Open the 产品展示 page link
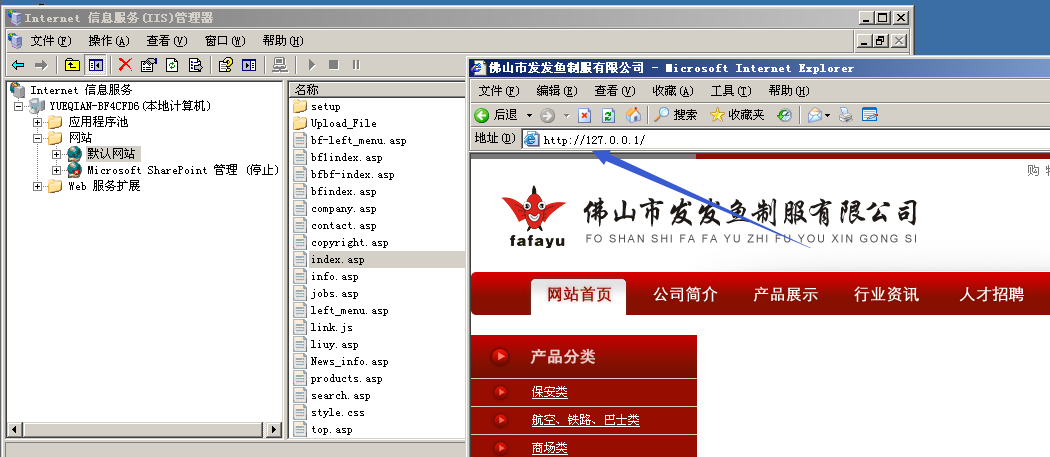The height and width of the screenshot is (457, 1050). coord(785,294)
